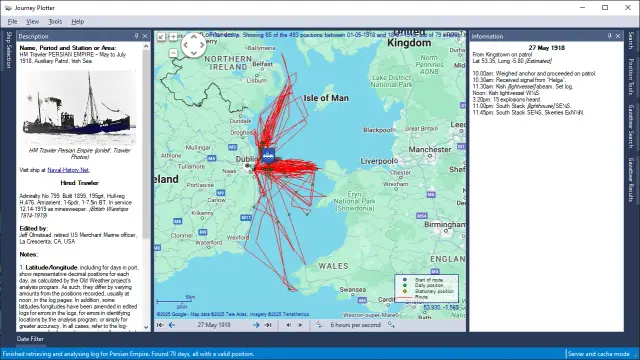Go to previous day with the left arrow
Viewport: 640px width, 360px height.
click(x=172, y=325)
